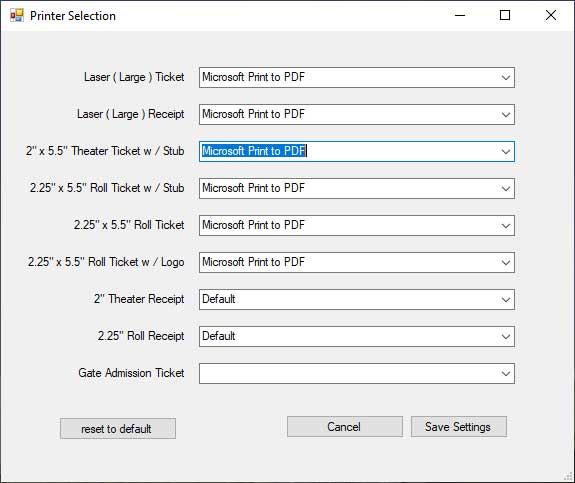Click inside the highlighted Theater Ticket printer text field

[348, 151]
